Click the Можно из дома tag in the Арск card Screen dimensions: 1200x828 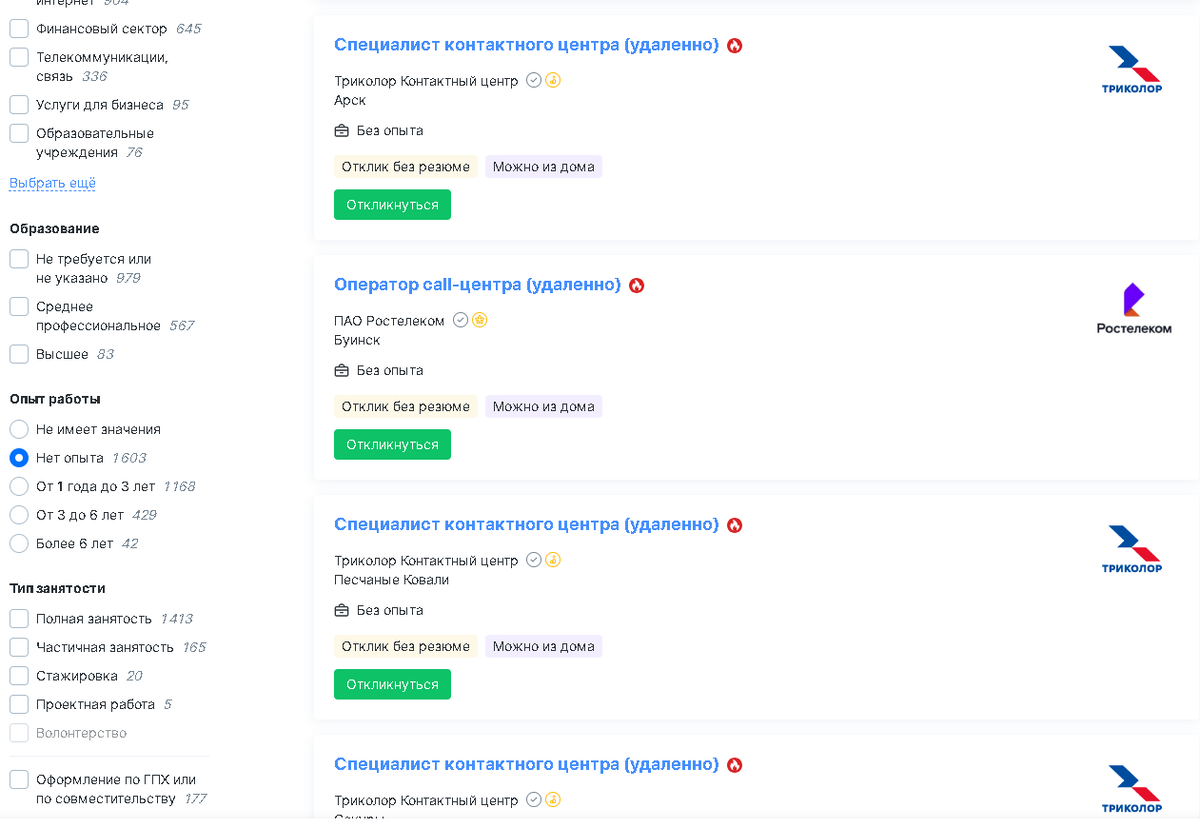(543, 168)
